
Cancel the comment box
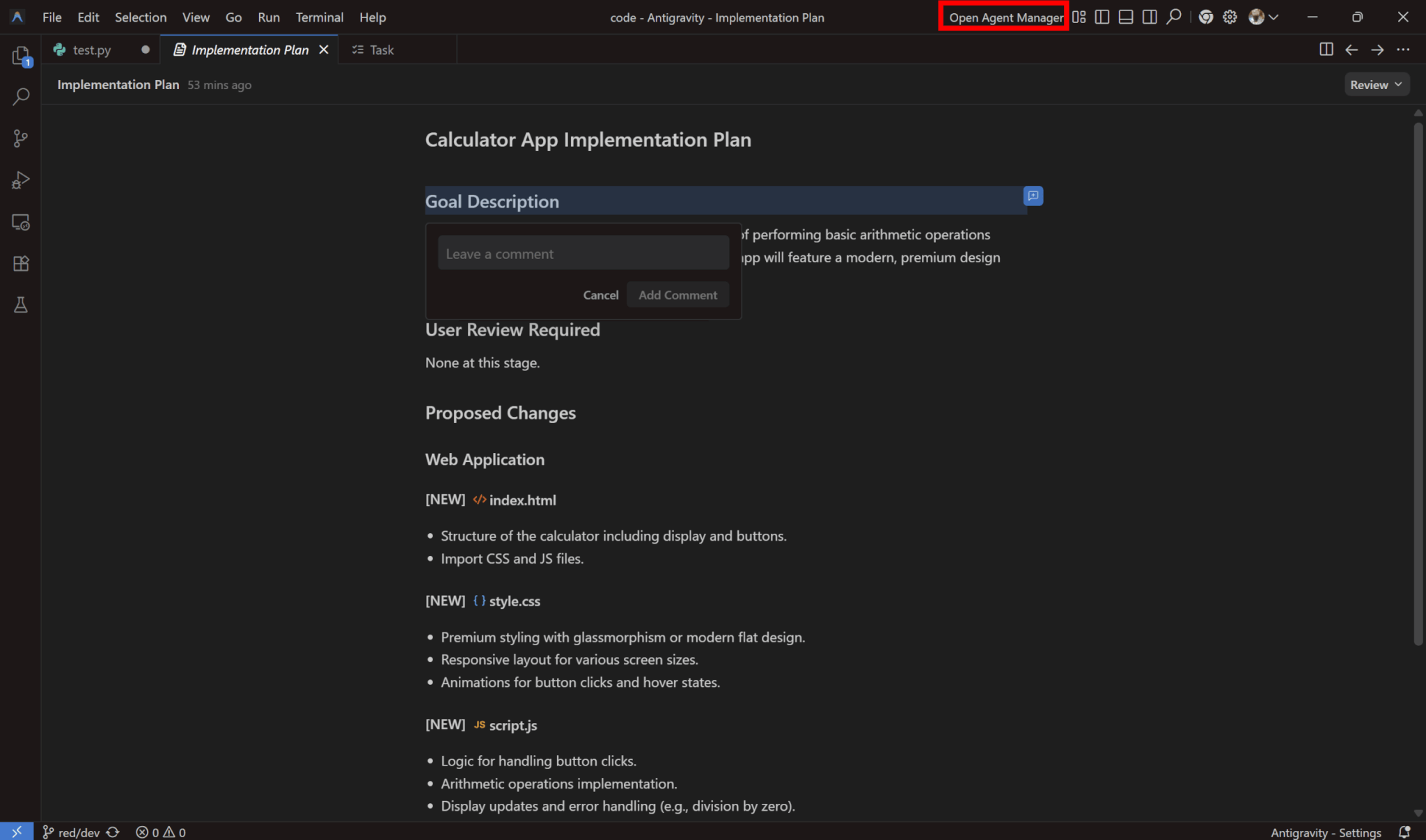[x=600, y=295]
